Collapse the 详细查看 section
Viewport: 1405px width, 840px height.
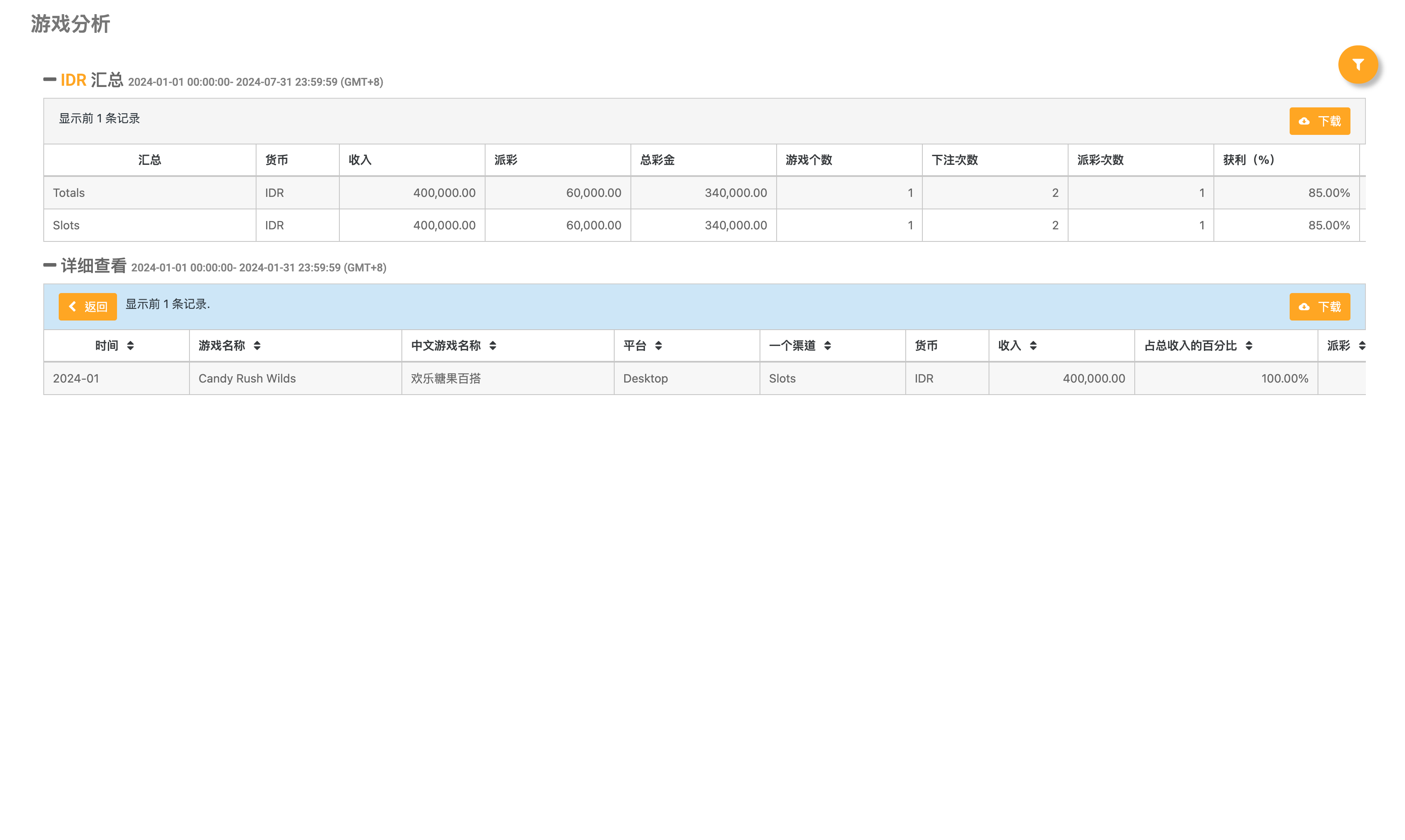click(x=50, y=265)
